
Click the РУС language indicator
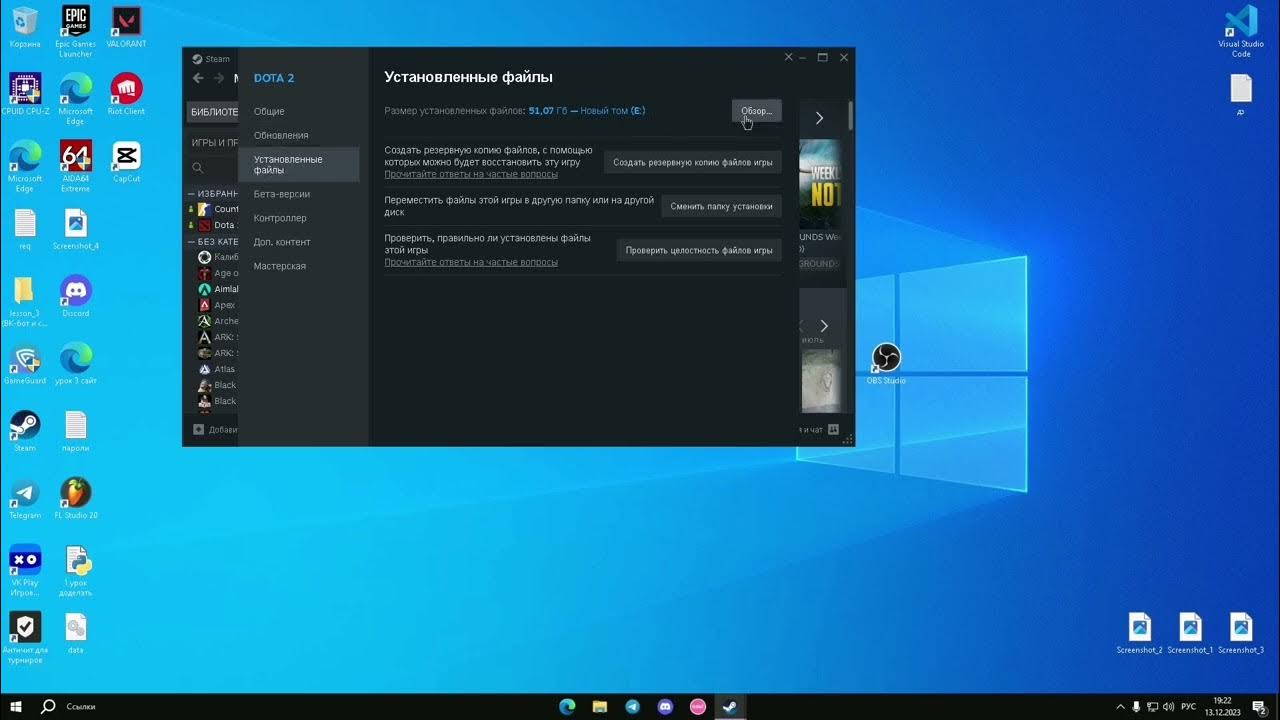(1188, 707)
